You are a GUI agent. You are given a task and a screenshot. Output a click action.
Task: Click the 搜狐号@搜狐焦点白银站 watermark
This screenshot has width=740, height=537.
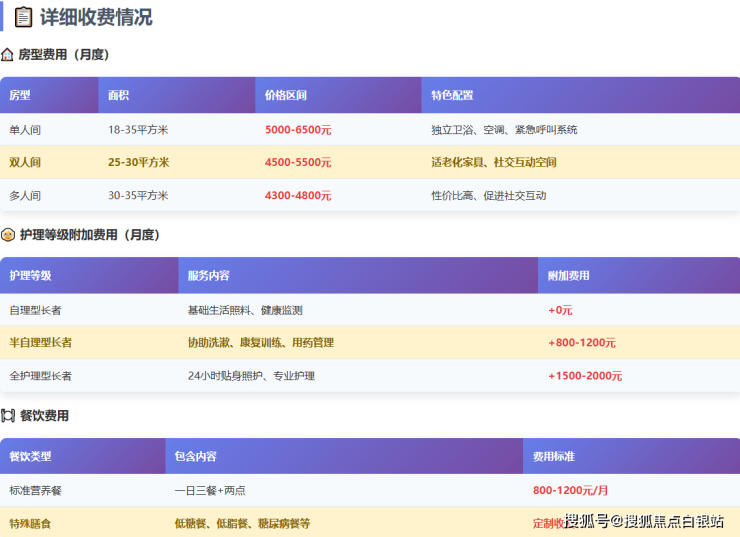pyautogui.click(x=644, y=521)
